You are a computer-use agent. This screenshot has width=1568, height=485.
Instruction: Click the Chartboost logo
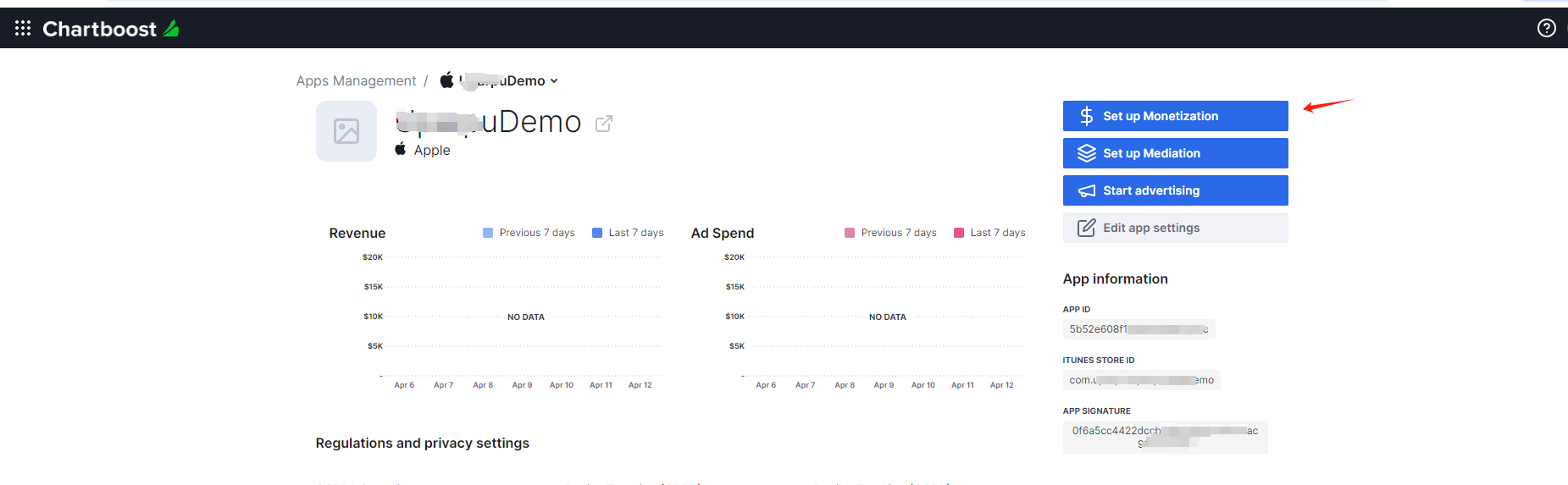pos(110,29)
